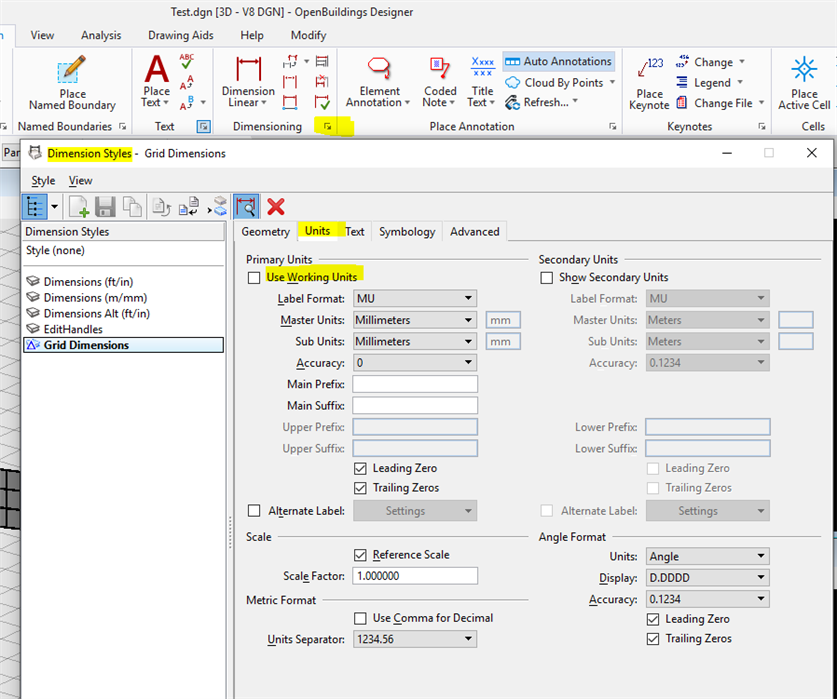Screen dimensions: 837x699
Task: Click Element Annotation tool icon
Action: (x=379, y=68)
